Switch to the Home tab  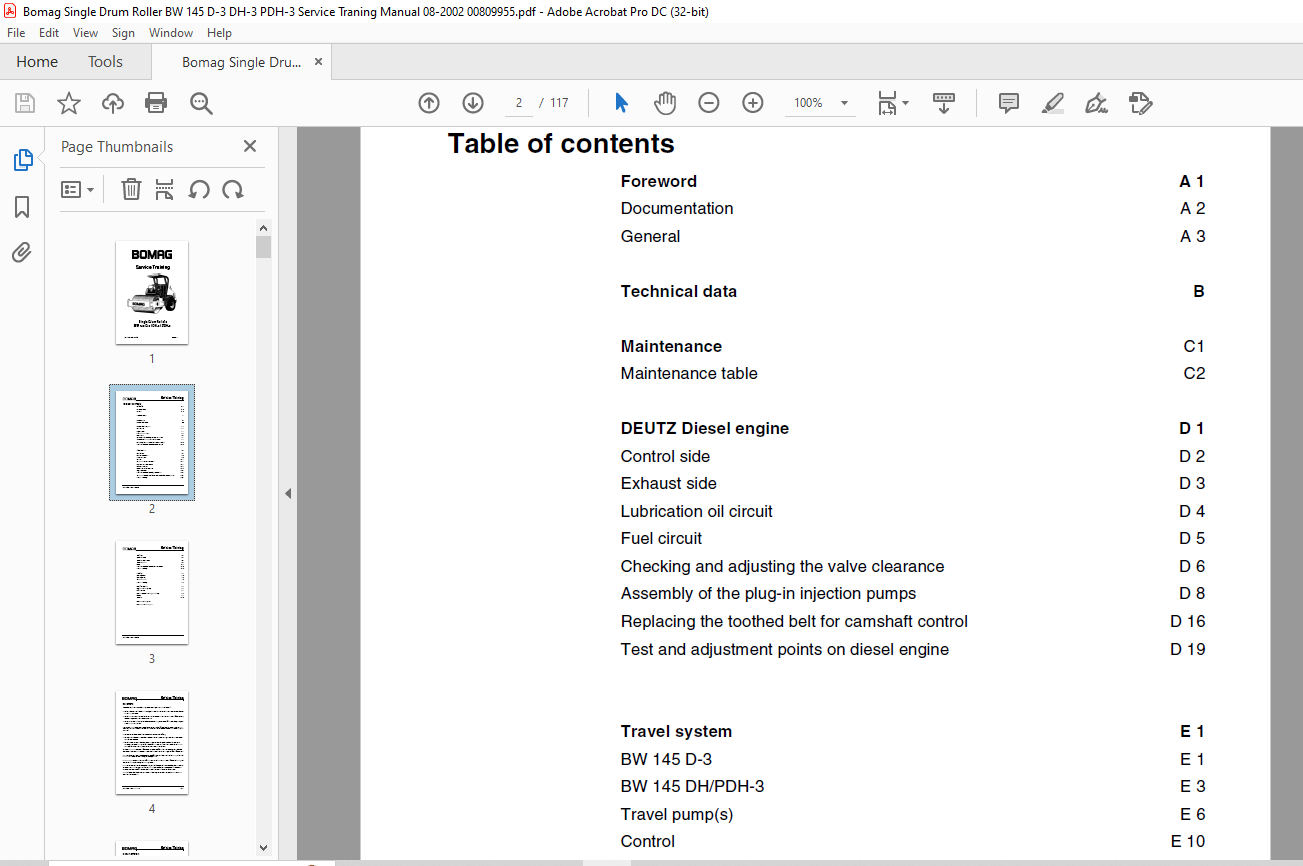(37, 62)
